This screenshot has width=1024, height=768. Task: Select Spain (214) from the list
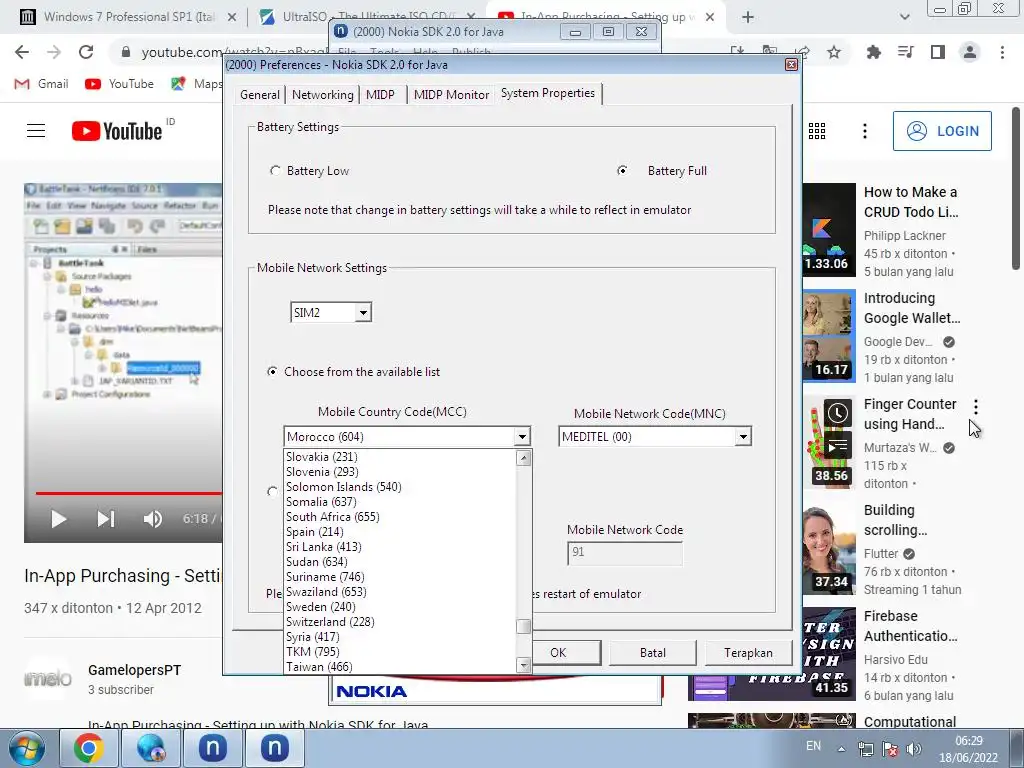400,532
